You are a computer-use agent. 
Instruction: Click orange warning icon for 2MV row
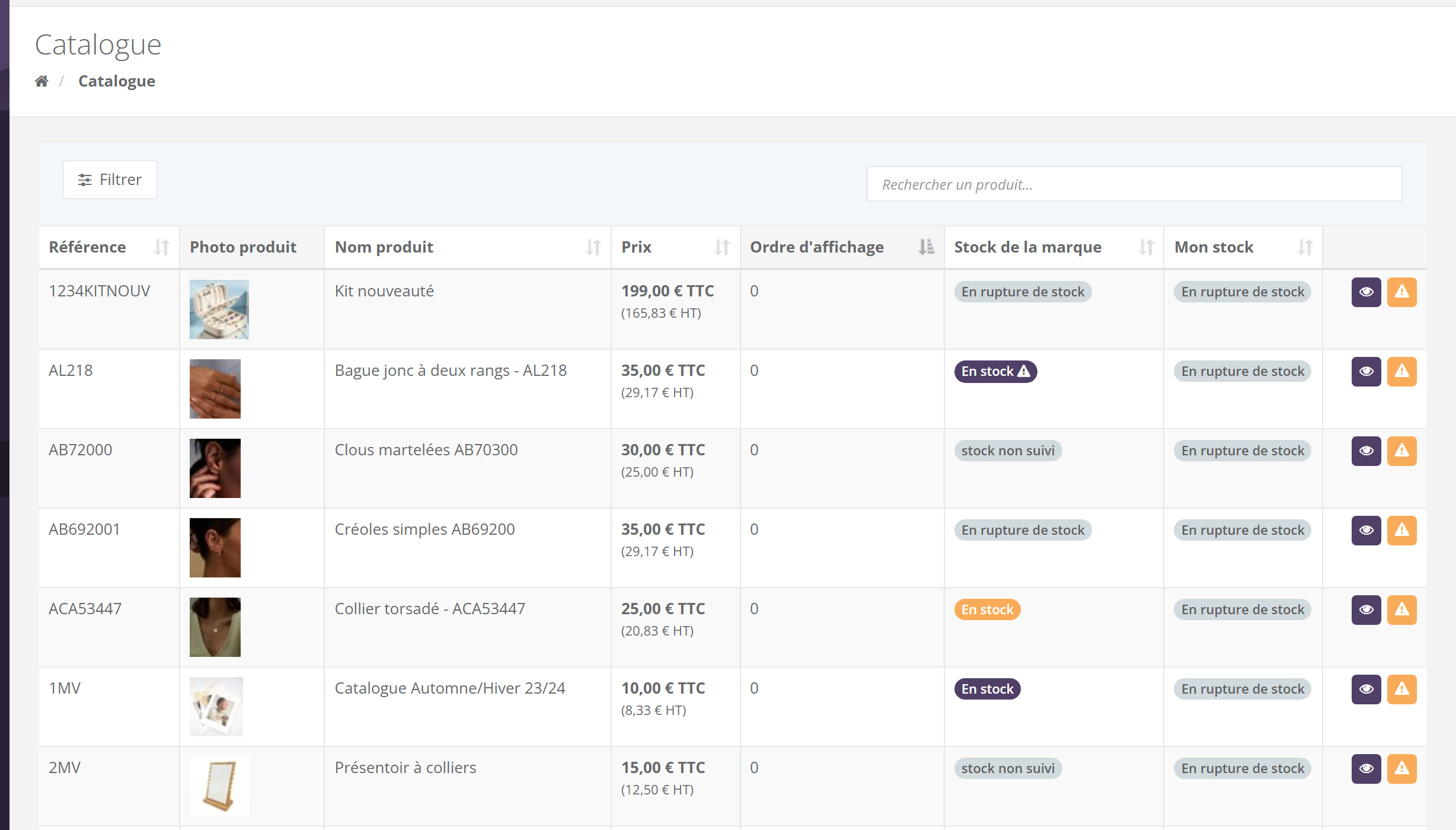(1402, 769)
